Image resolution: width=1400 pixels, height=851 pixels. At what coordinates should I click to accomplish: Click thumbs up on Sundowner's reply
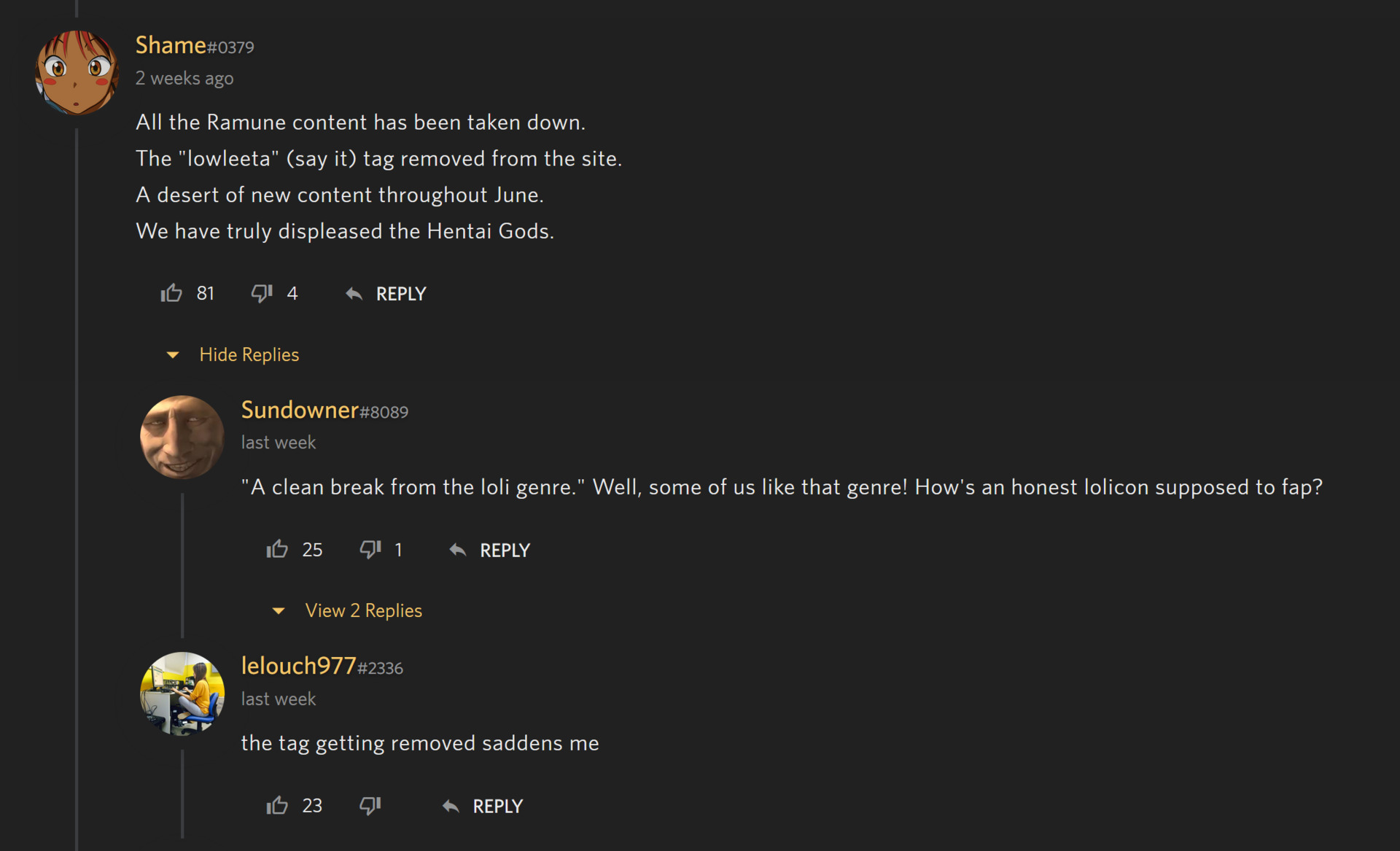277,549
